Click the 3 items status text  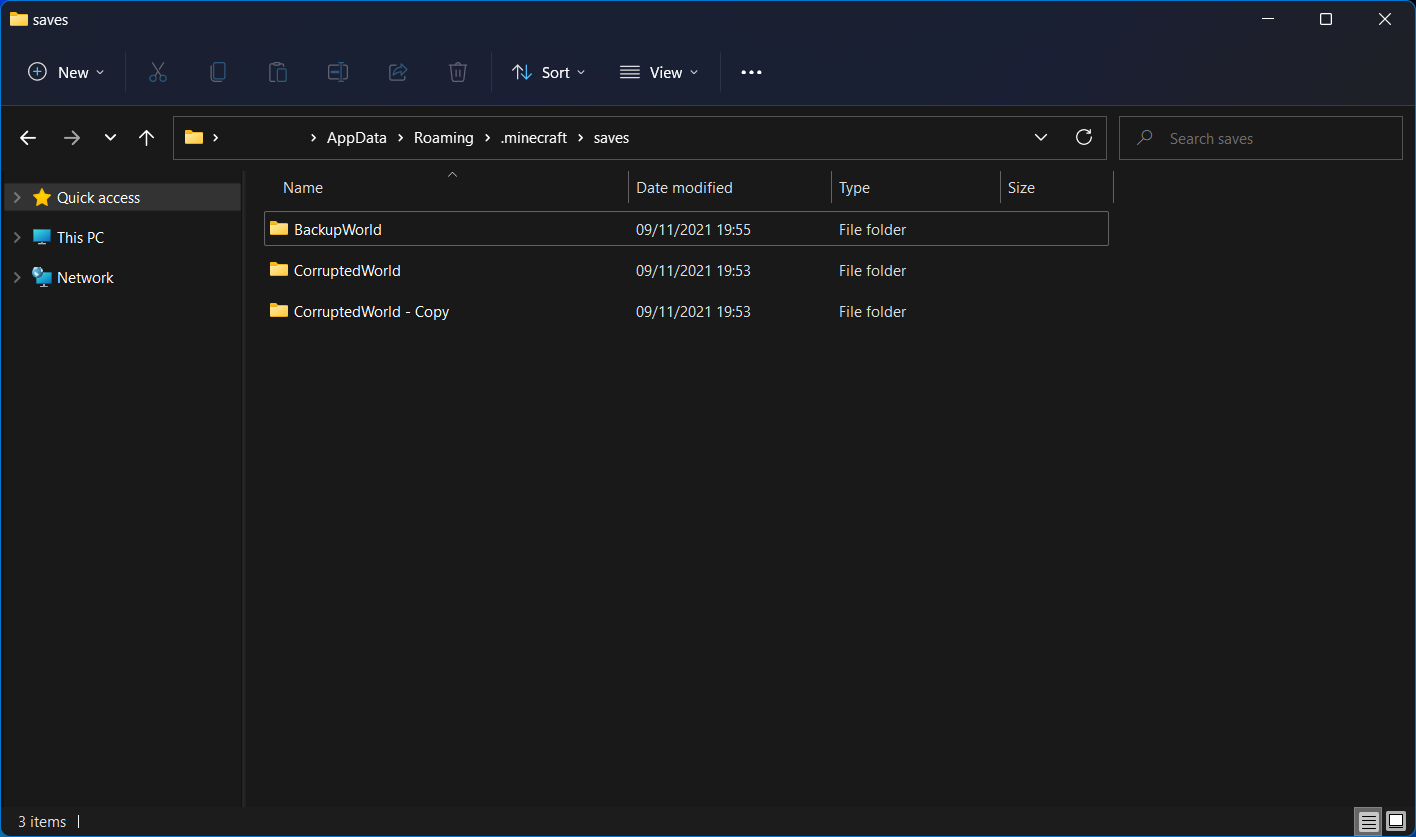[x=42, y=821]
